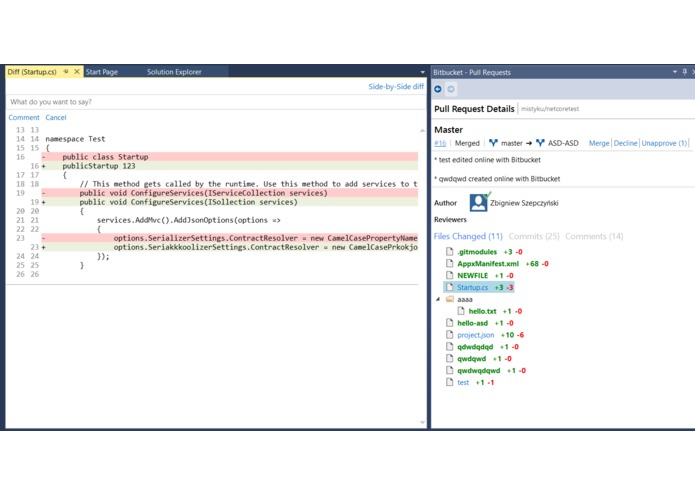Click file icon next to Startup.cs
Image resolution: width=695 pixels, height=494 pixels.
[x=449, y=287]
